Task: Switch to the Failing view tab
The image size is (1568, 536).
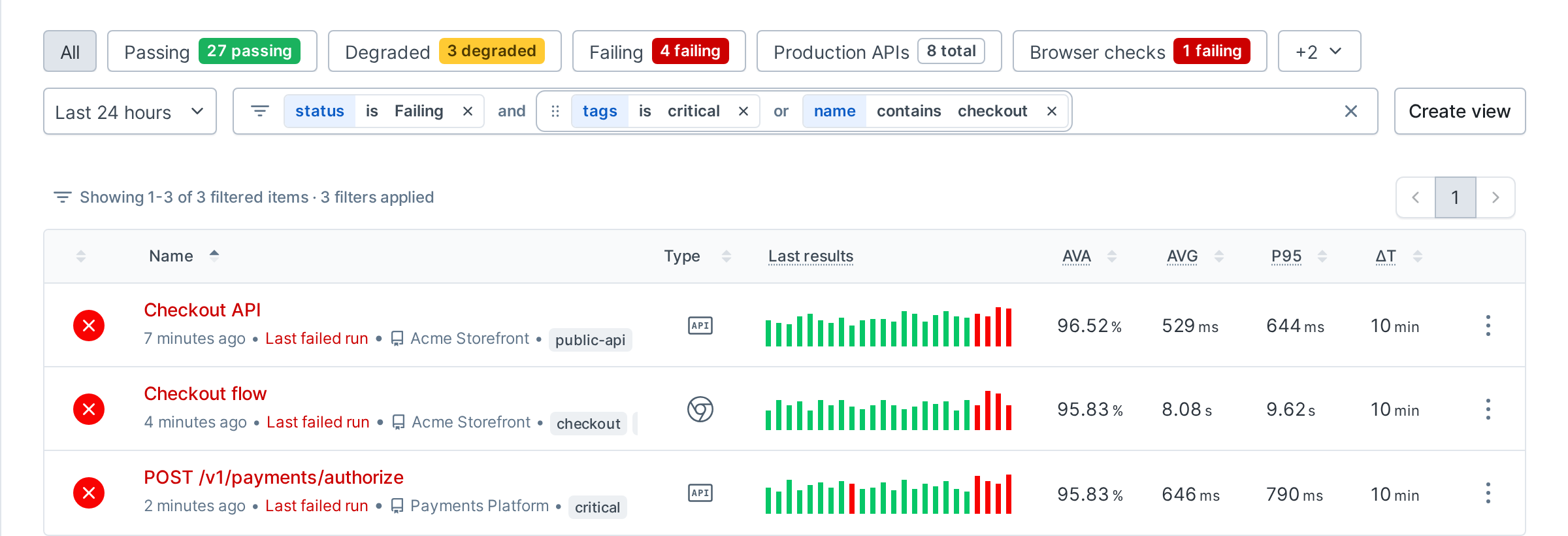Action: pyautogui.click(x=659, y=51)
